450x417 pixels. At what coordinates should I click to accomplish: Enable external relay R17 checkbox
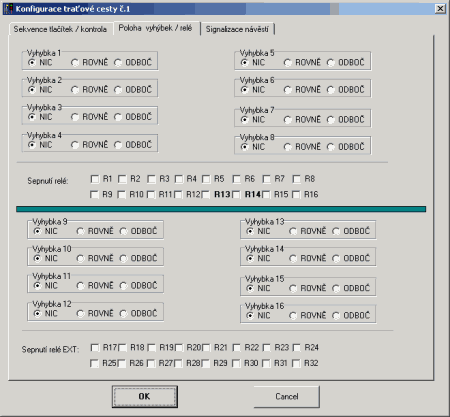[95, 348]
